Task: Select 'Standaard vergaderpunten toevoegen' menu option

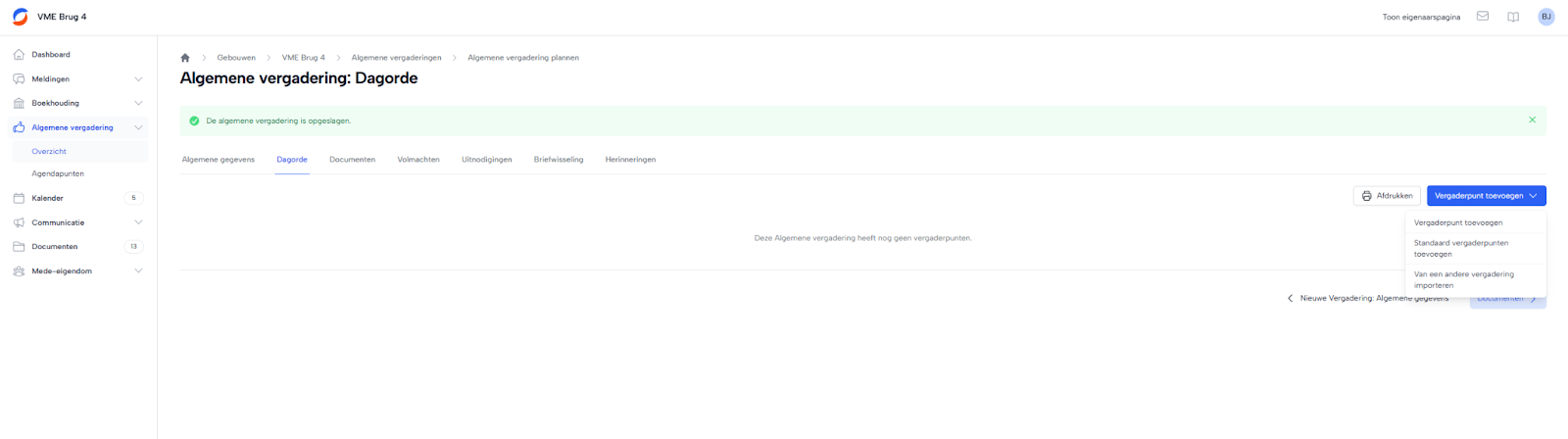Action: pyautogui.click(x=1461, y=249)
